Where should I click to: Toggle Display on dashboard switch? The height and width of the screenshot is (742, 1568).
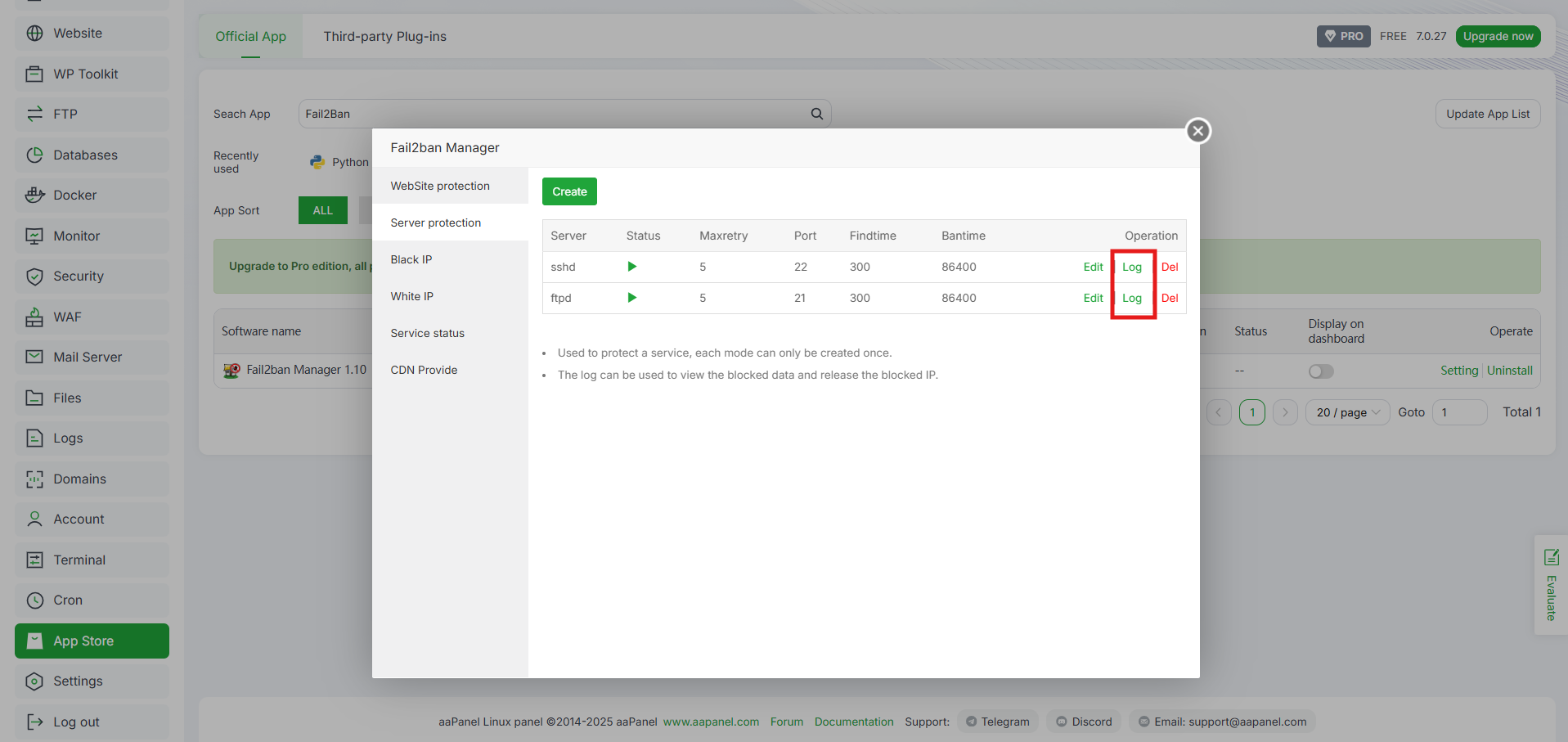click(x=1320, y=371)
